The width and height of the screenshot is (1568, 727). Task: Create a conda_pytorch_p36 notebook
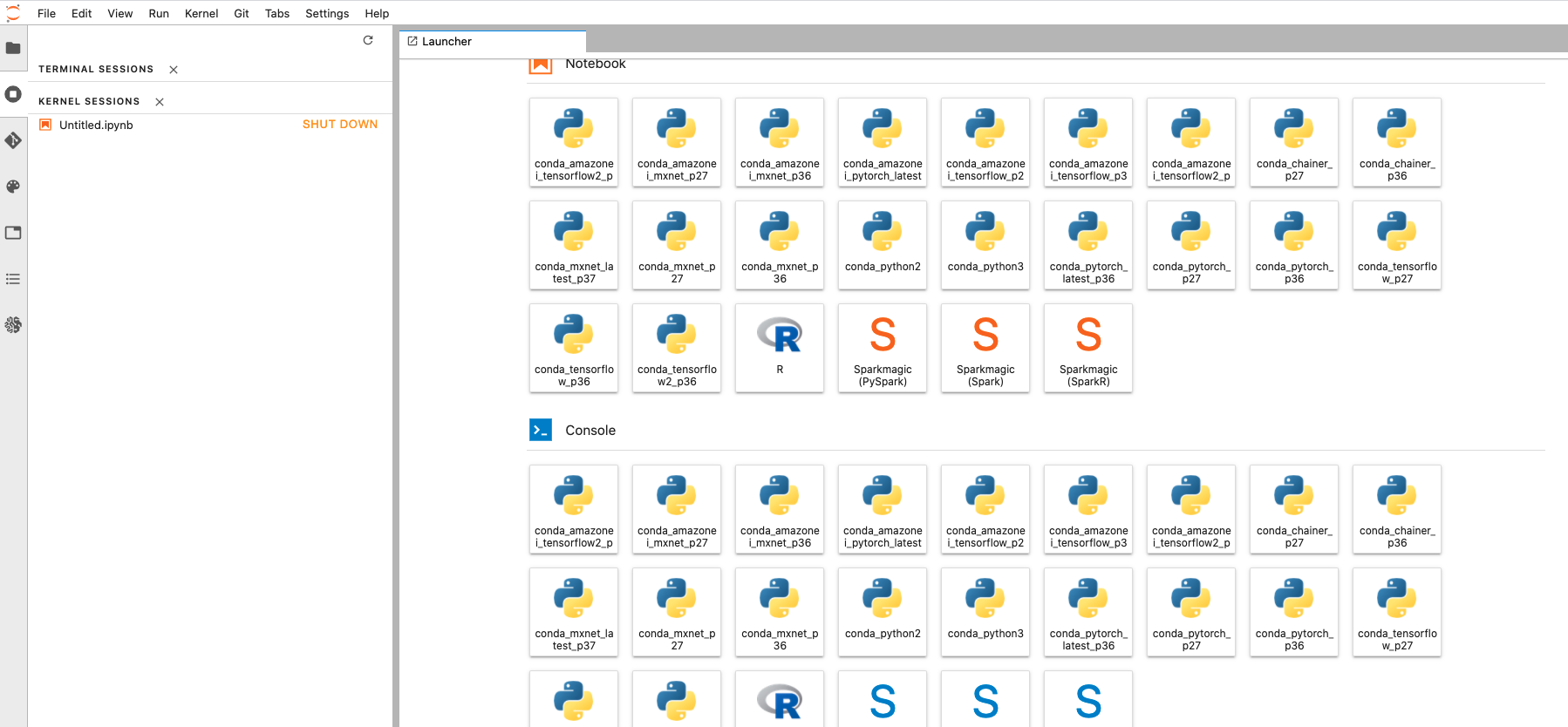pos(1294,245)
